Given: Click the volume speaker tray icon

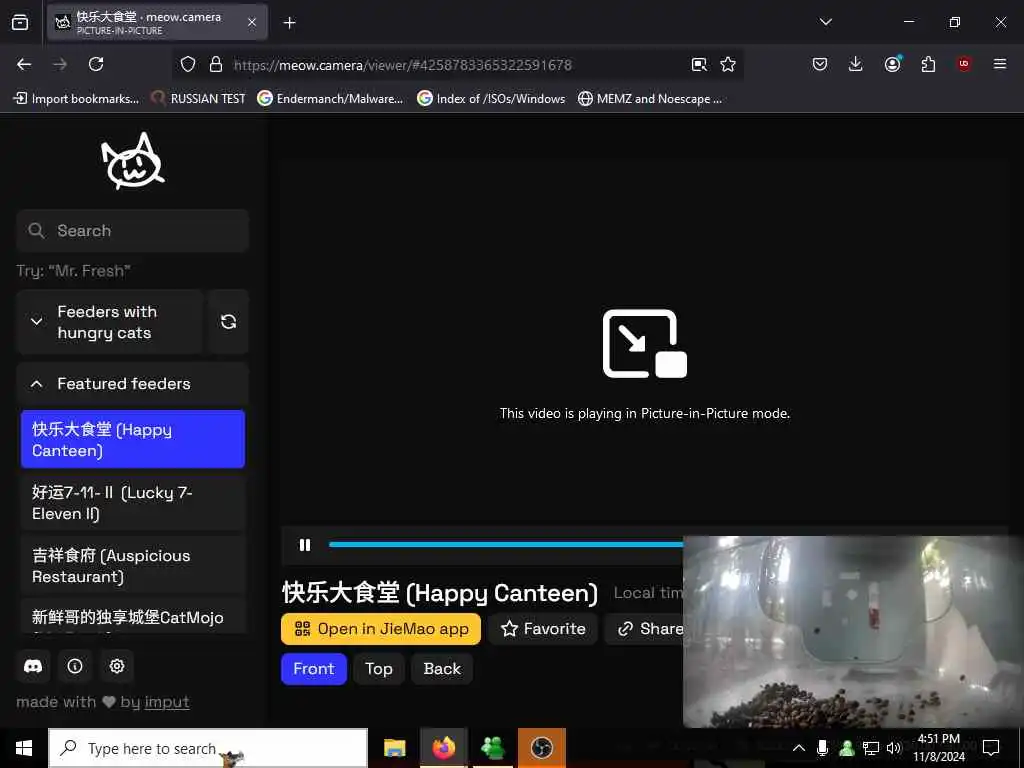Looking at the screenshot, I should [893, 748].
